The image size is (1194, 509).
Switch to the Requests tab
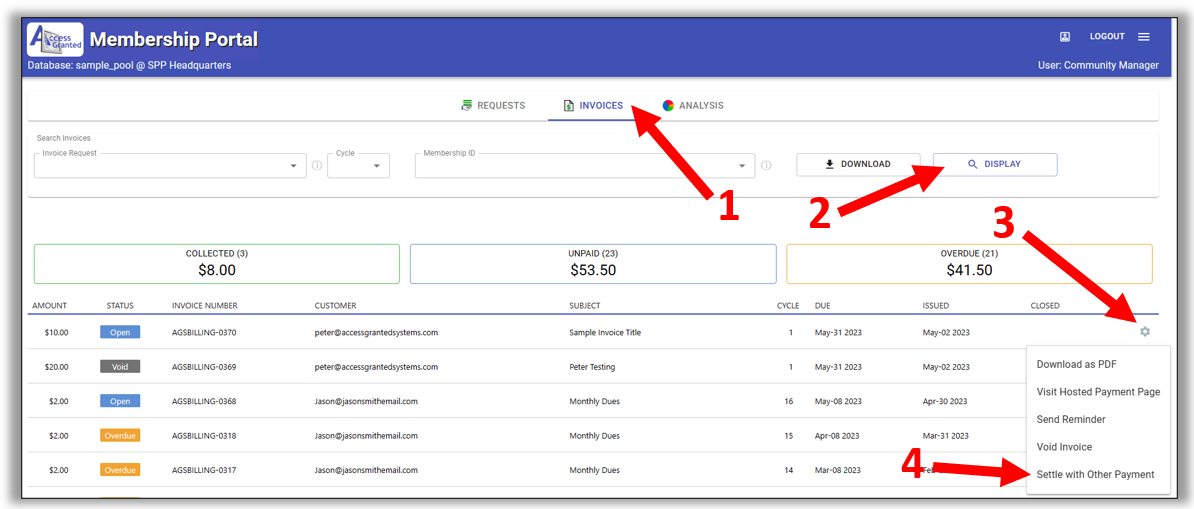493,106
